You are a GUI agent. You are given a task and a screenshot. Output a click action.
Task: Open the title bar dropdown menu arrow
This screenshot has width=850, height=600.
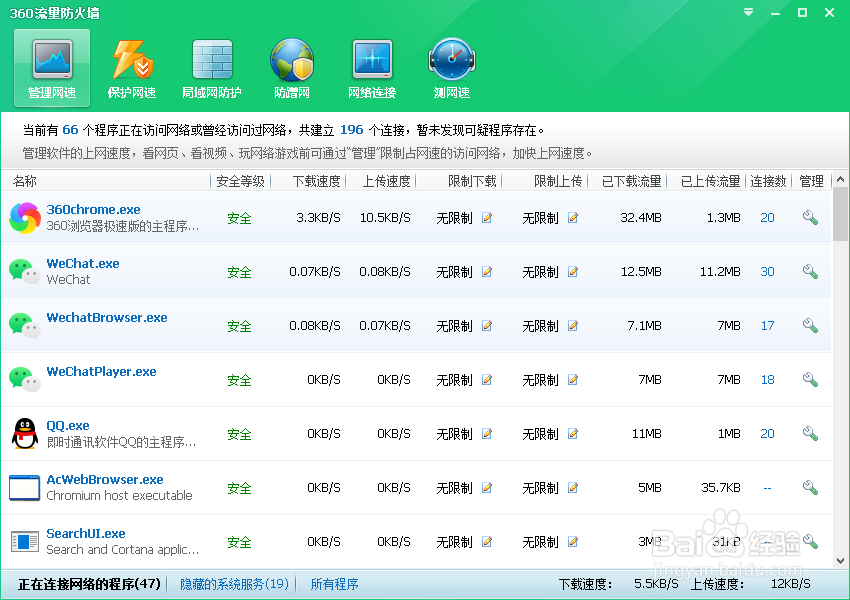point(749,12)
